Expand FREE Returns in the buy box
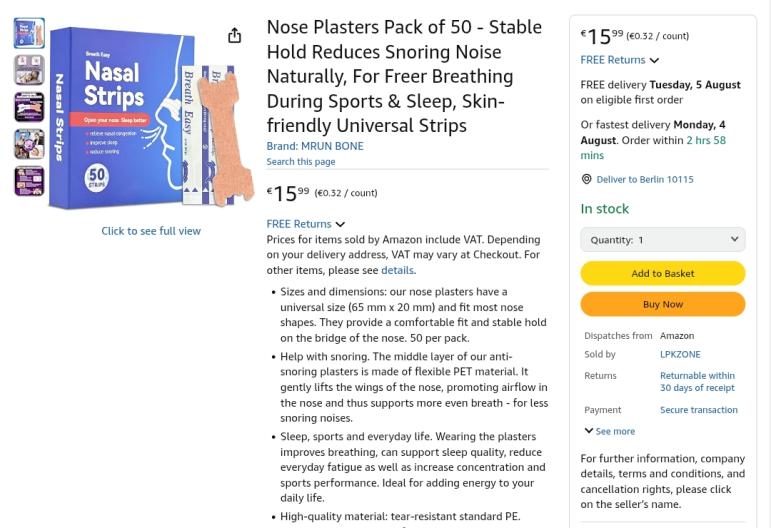The height and width of the screenshot is (528, 771). point(619,60)
